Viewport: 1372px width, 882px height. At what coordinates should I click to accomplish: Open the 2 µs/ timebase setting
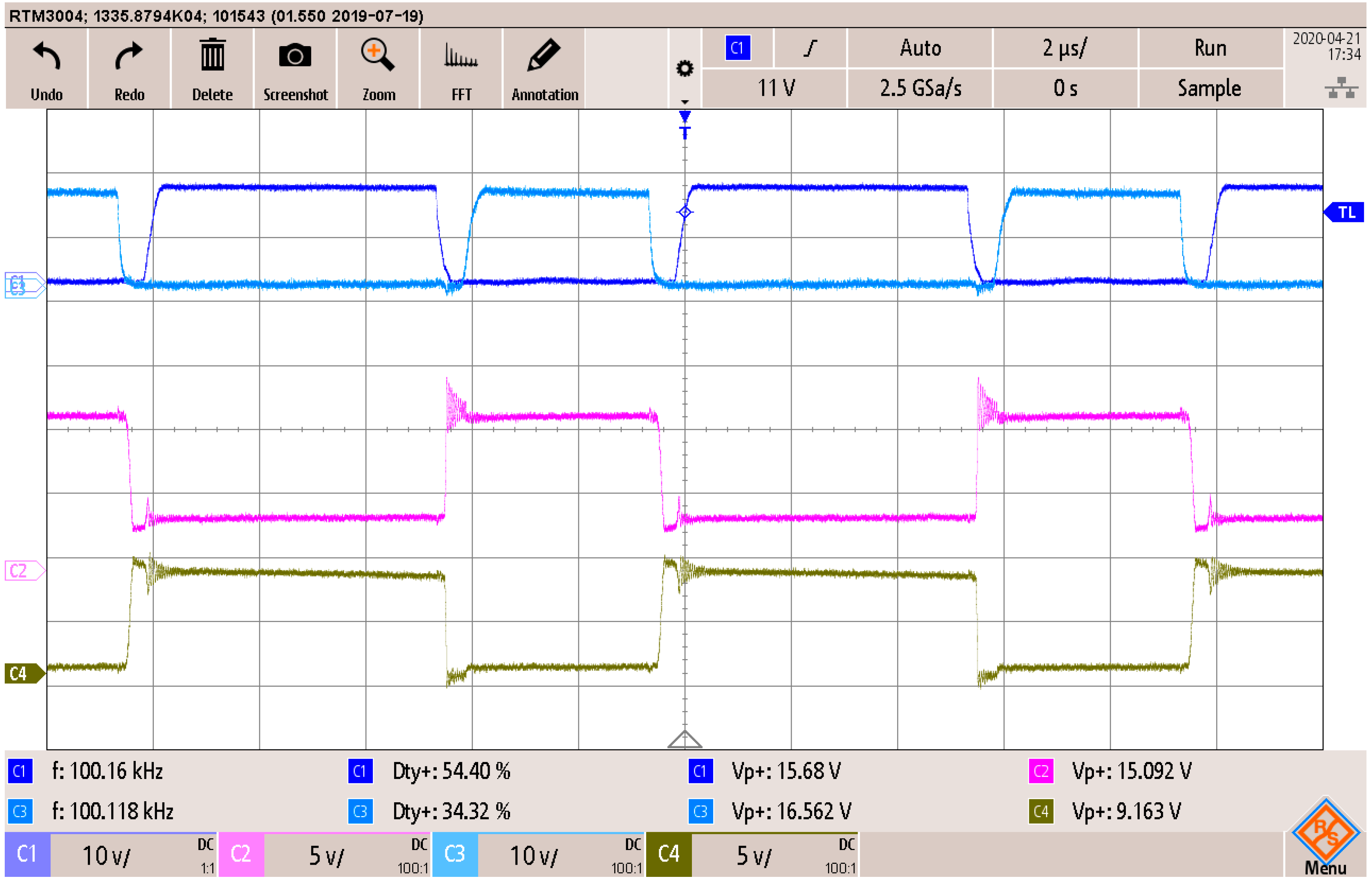tap(1064, 48)
